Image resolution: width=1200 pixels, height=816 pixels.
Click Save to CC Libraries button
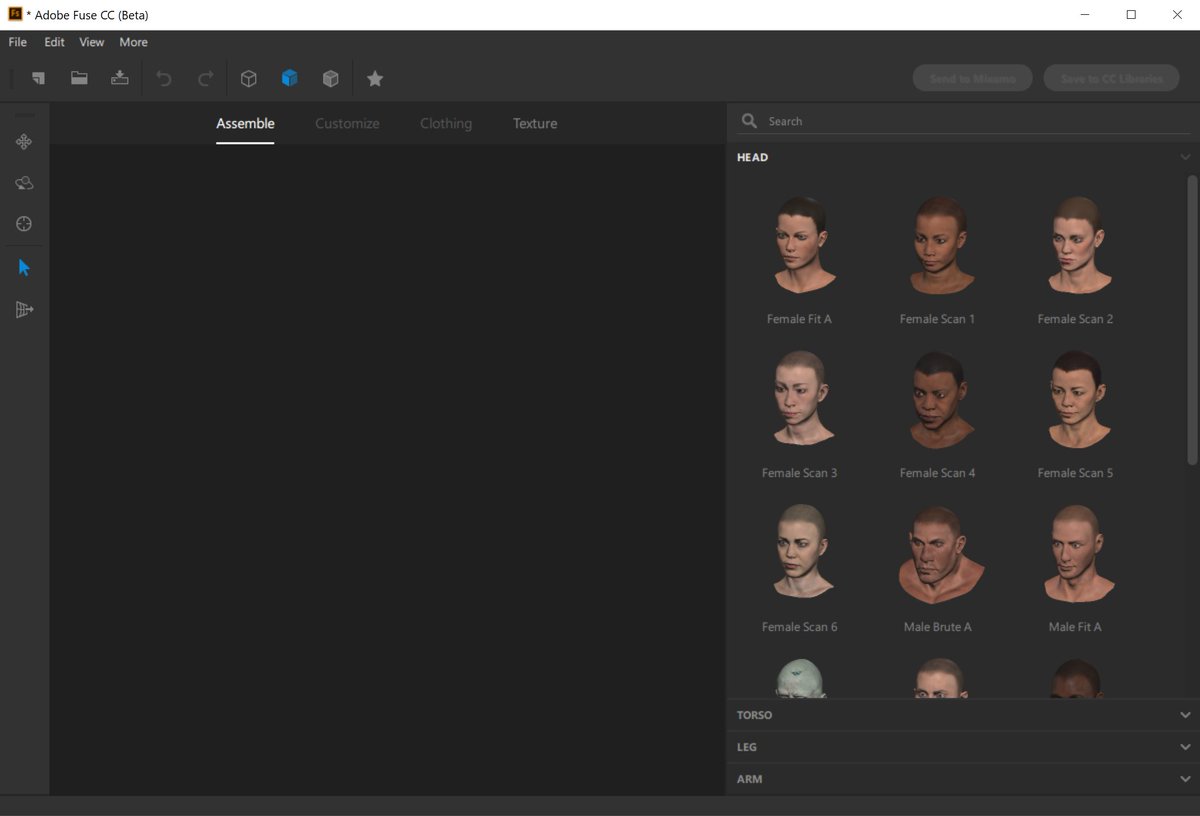pyautogui.click(x=1111, y=78)
